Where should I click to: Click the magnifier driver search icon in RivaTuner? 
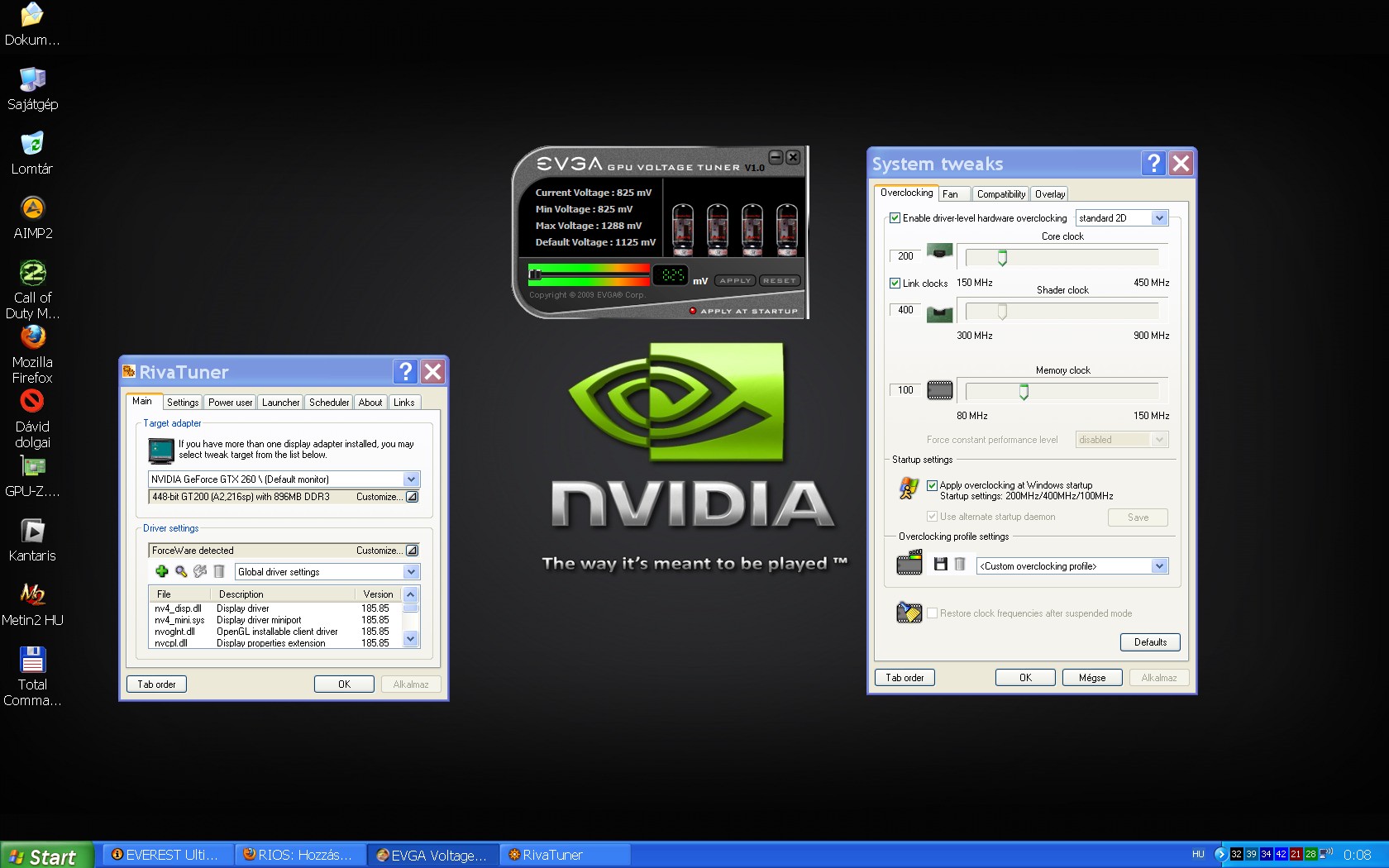(x=181, y=571)
